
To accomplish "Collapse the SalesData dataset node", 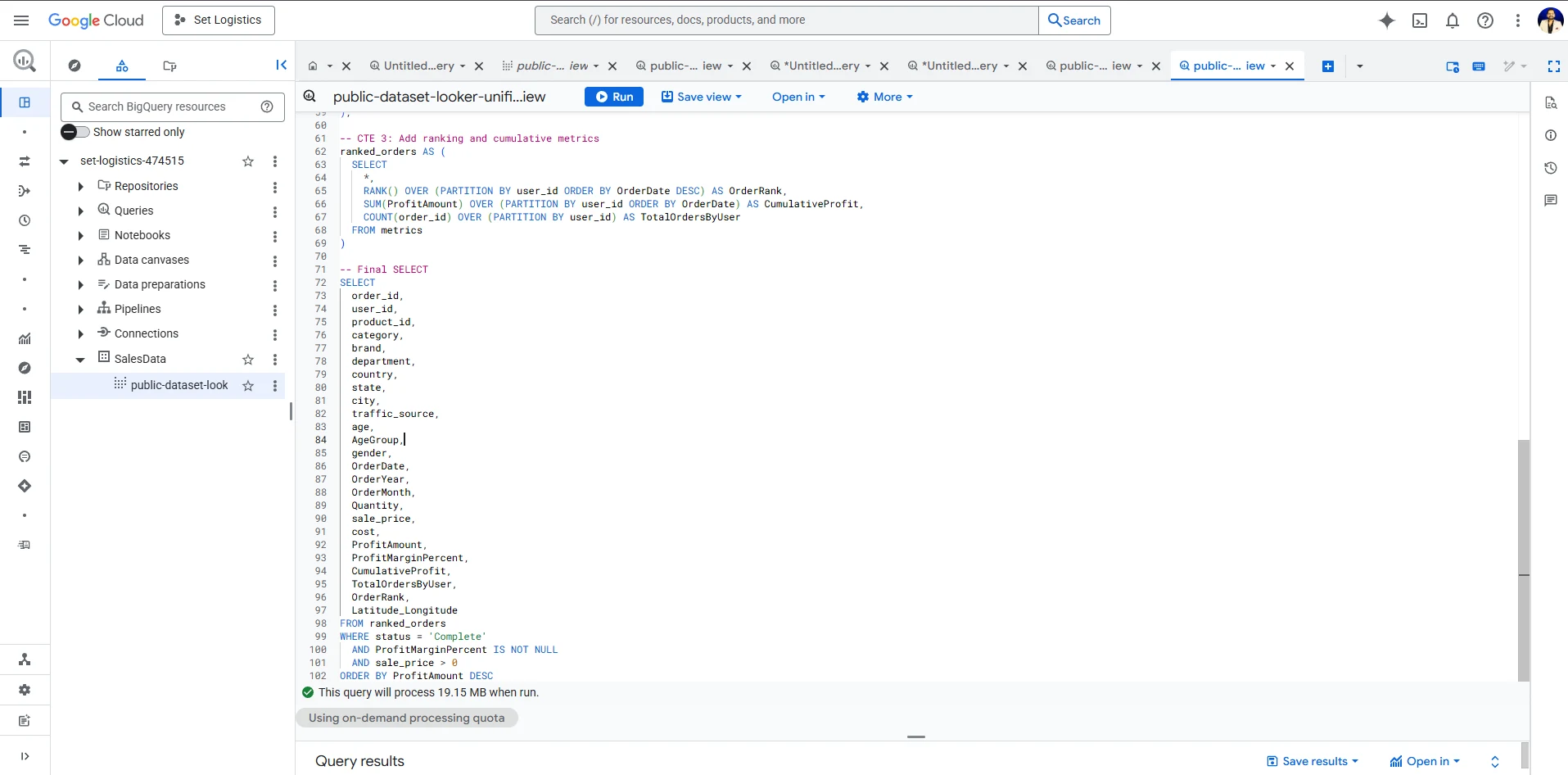I will click(80, 360).
